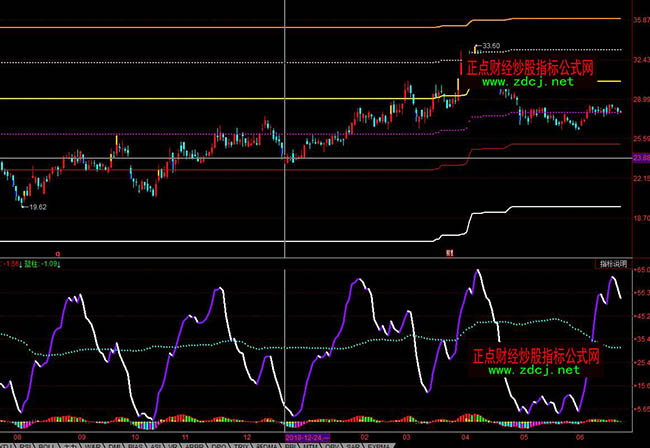Click the www.zdcj.net link in upper chart
650x448 pixels.
pyautogui.click(x=530, y=82)
